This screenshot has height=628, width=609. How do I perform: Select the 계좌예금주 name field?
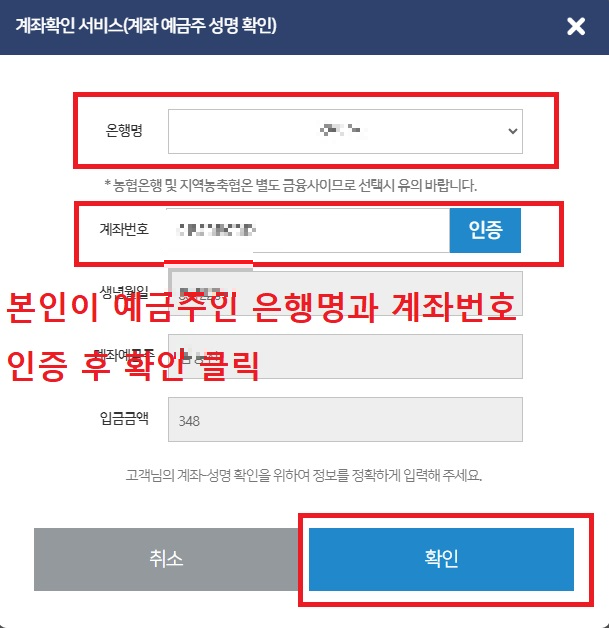(345, 356)
